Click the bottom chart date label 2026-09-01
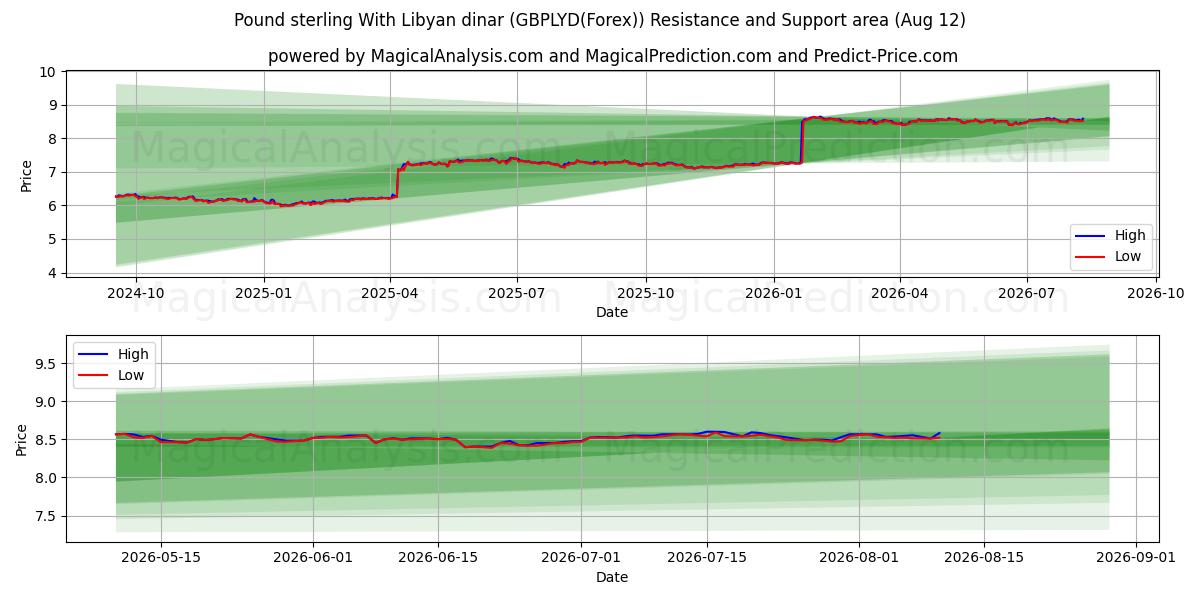Viewport: 1200px width, 600px height. [1138, 559]
